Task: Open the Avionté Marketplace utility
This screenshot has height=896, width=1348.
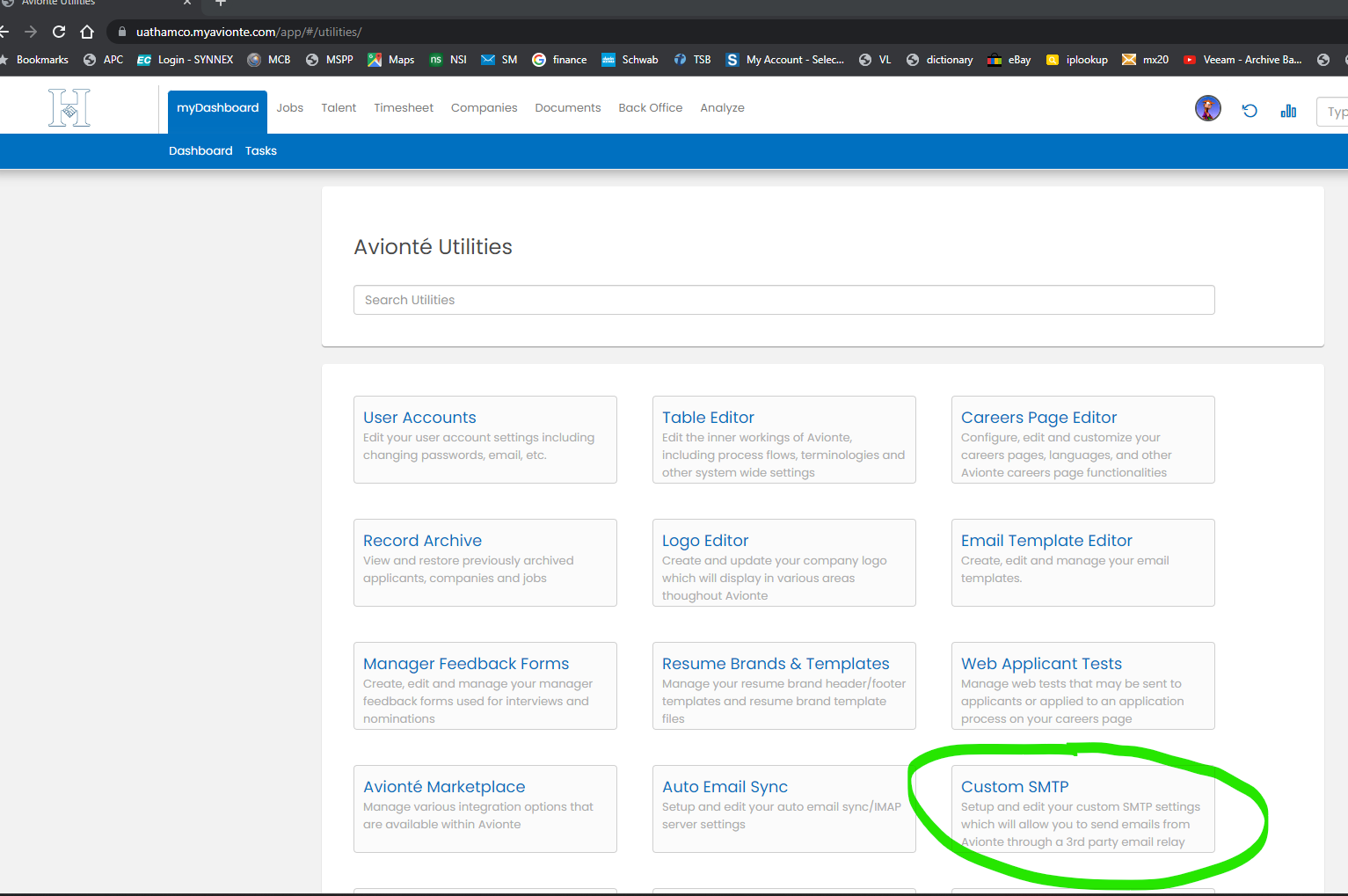Action: pyautogui.click(x=485, y=809)
